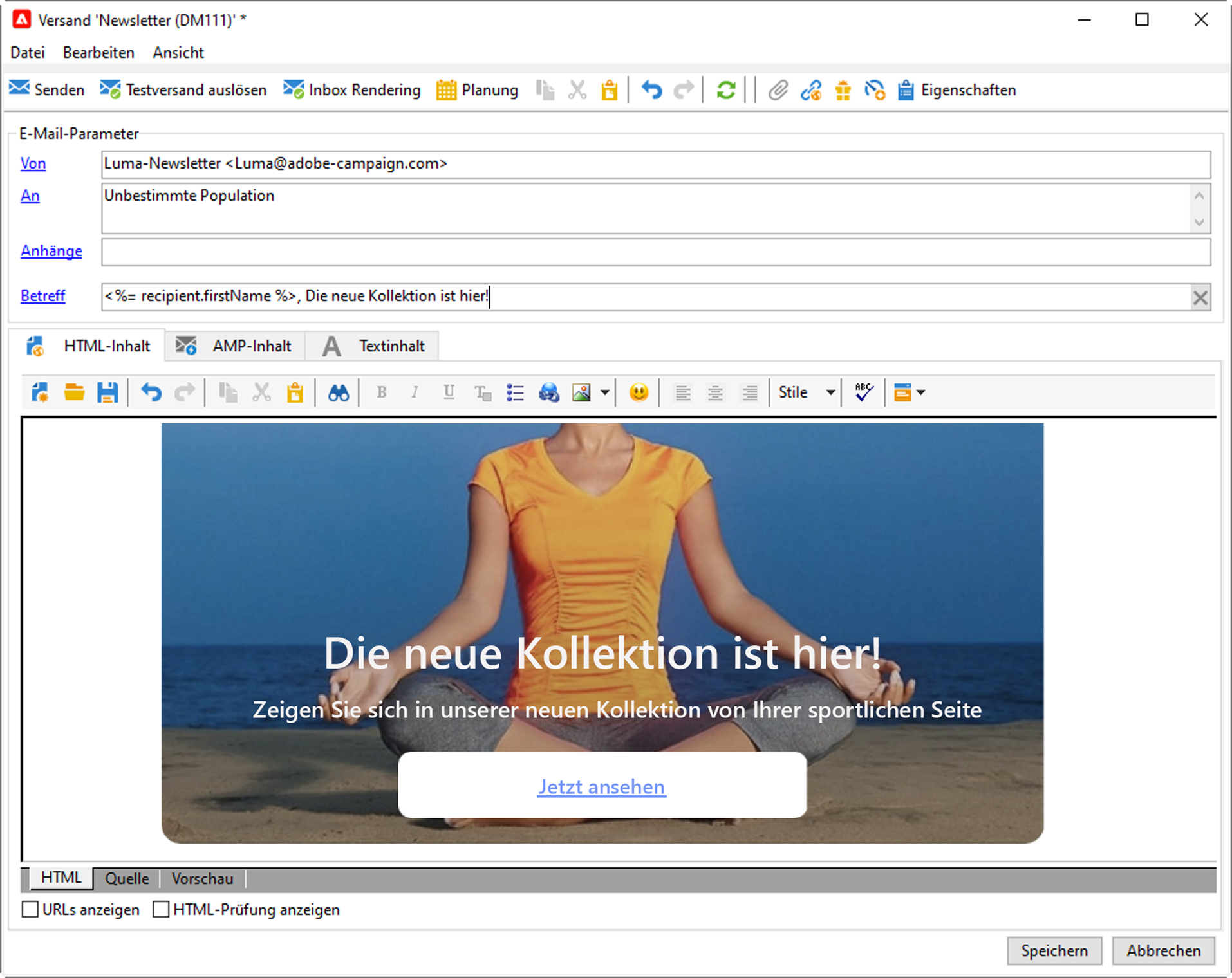Click the orange gift offers icon
This screenshot has height=978, width=1232.
coord(843,90)
